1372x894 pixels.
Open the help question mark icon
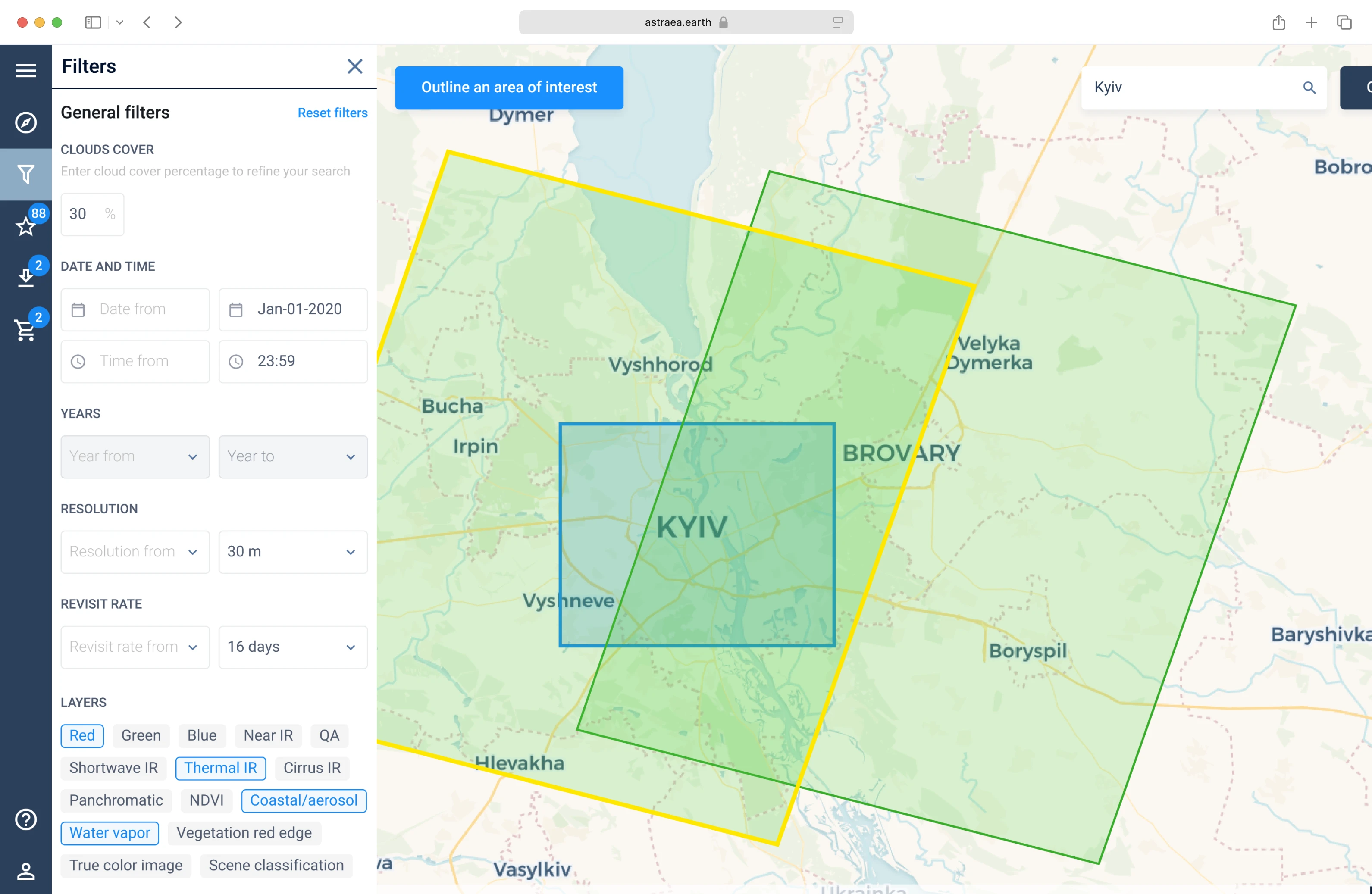(x=25, y=819)
